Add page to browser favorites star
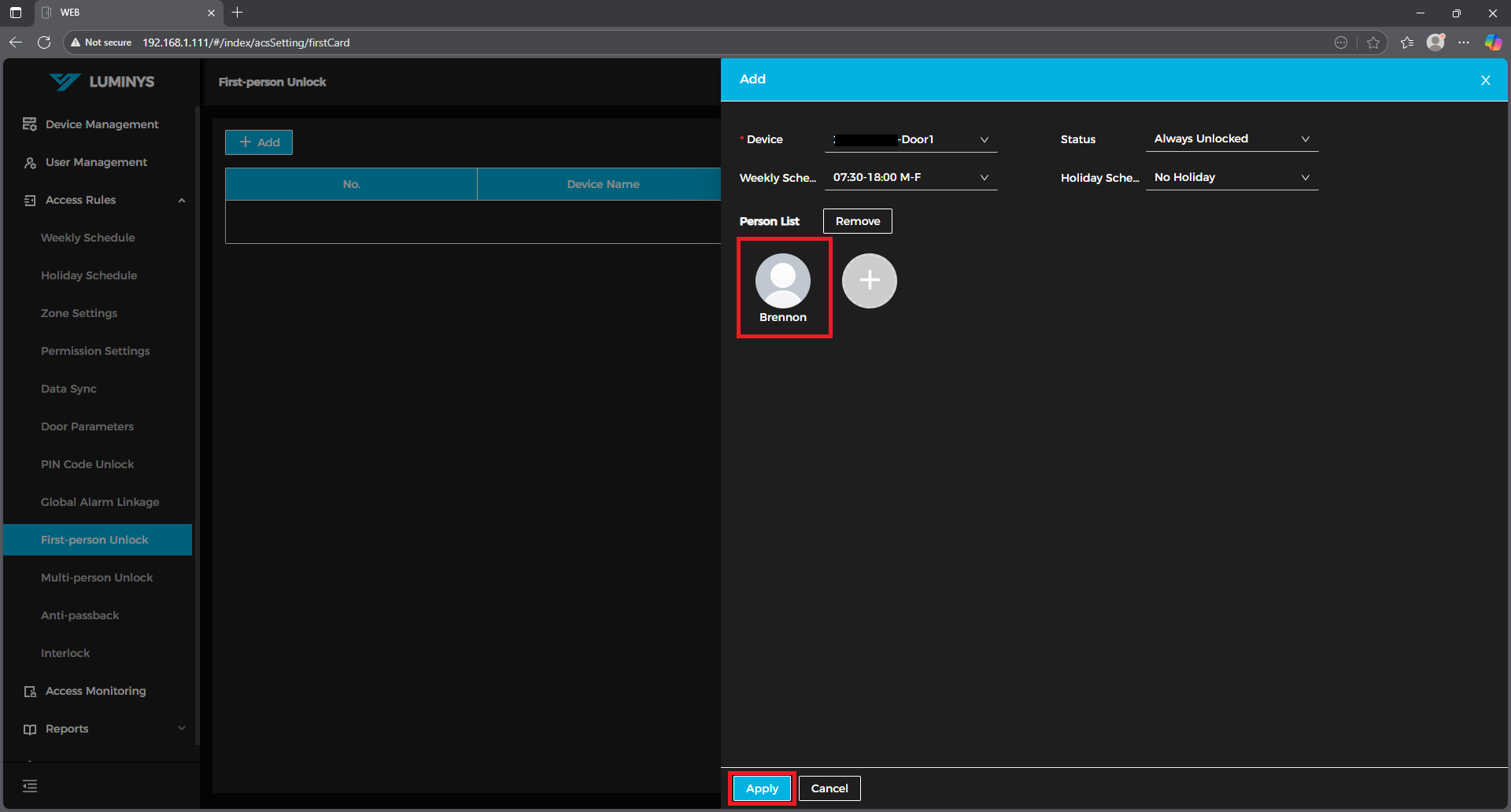Image resolution: width=1511 pixels, height=812 pixels. [1373, 42]
